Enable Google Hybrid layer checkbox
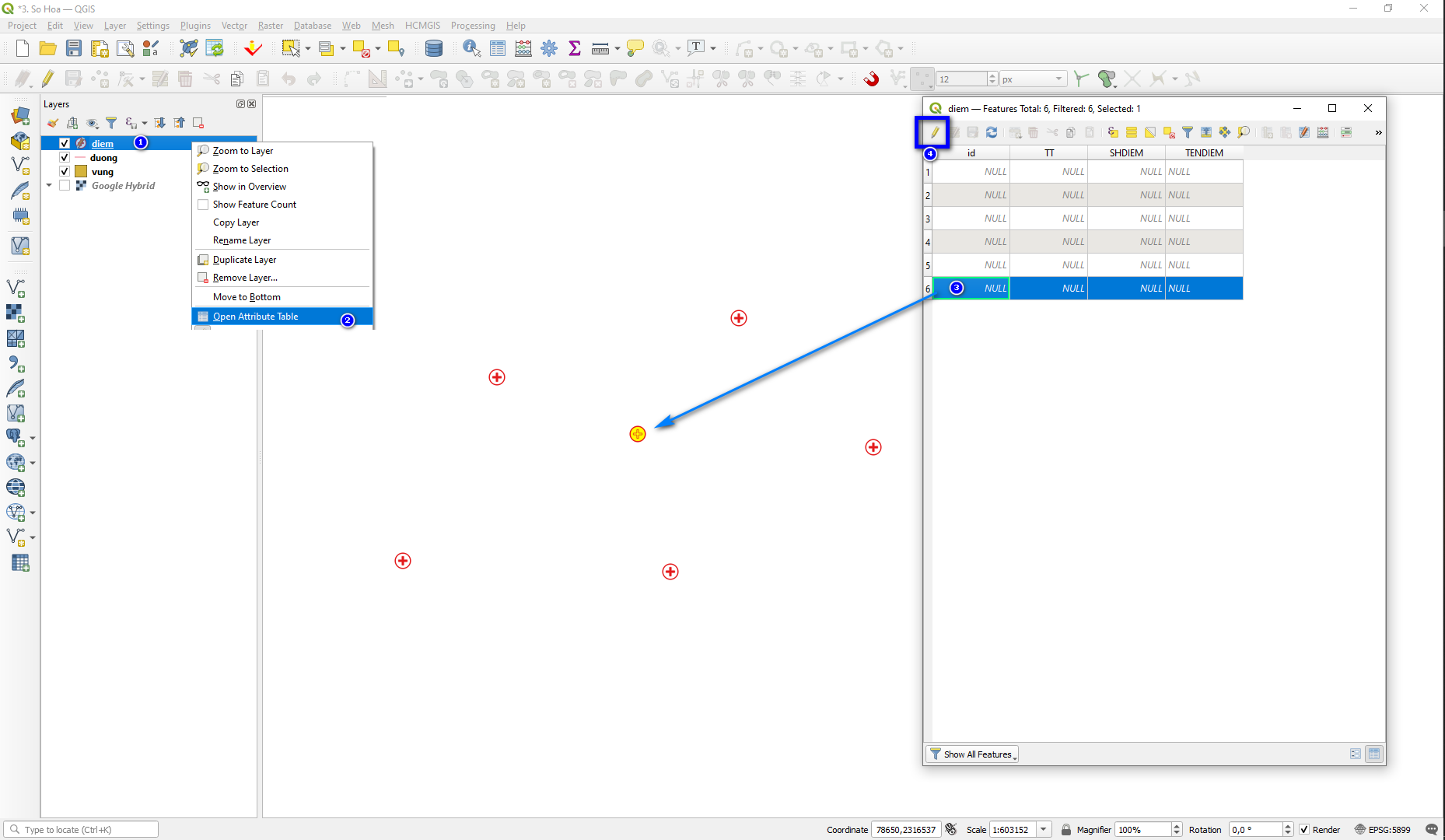The height and width of the screenshot is (840, 1445). pyautogui.click(x=65, y=186)
